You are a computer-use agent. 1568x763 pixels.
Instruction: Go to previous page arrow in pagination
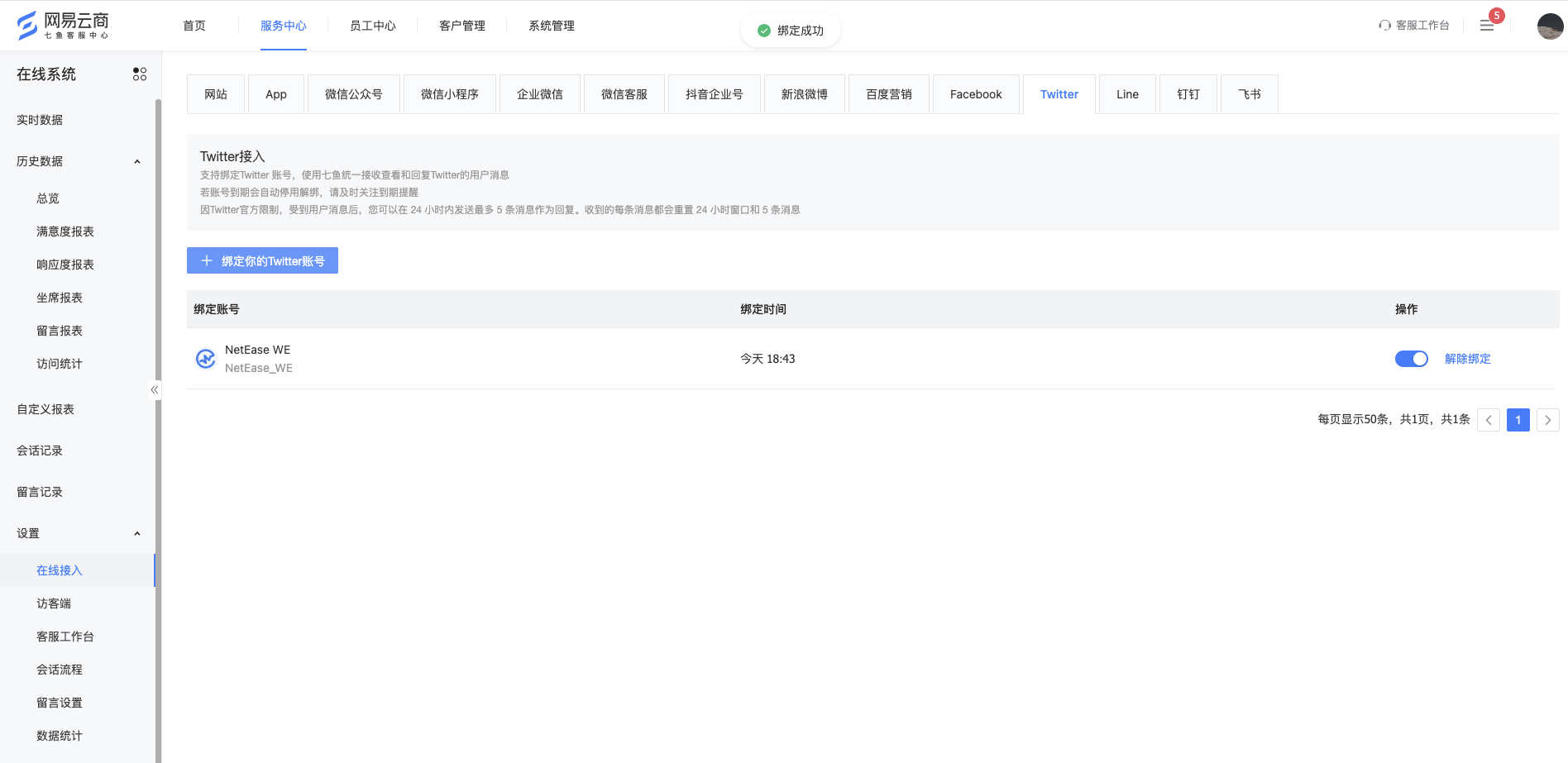tap(1489, 420)
